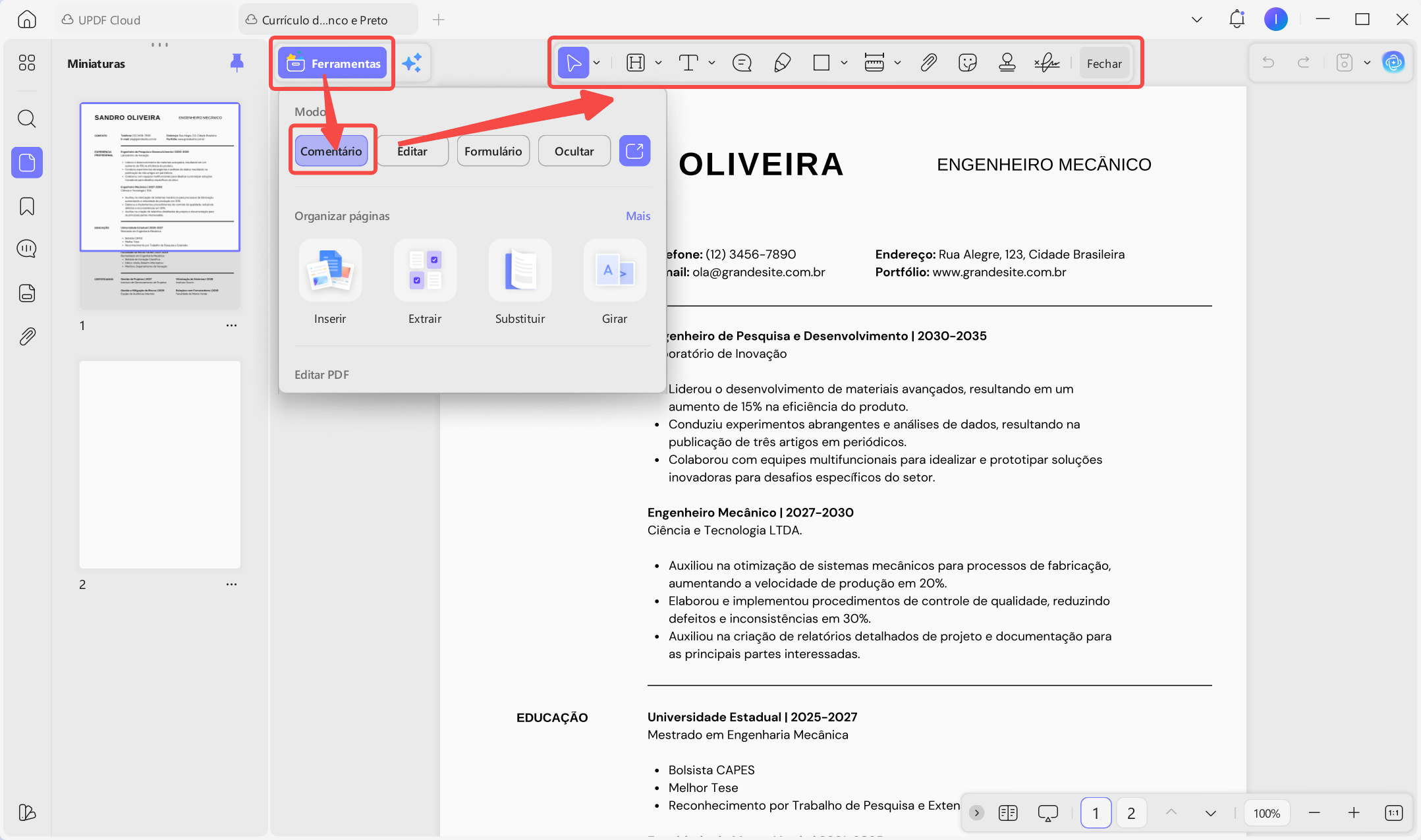Select the page thumbnails sidebar icon
Viewport: 1421px width, 840px height.
26,162
